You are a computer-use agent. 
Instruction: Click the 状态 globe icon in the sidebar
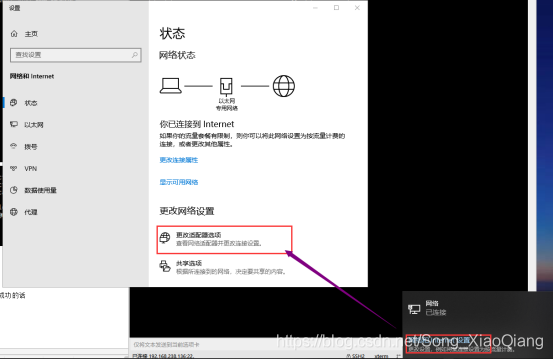[x=14, y=103]
